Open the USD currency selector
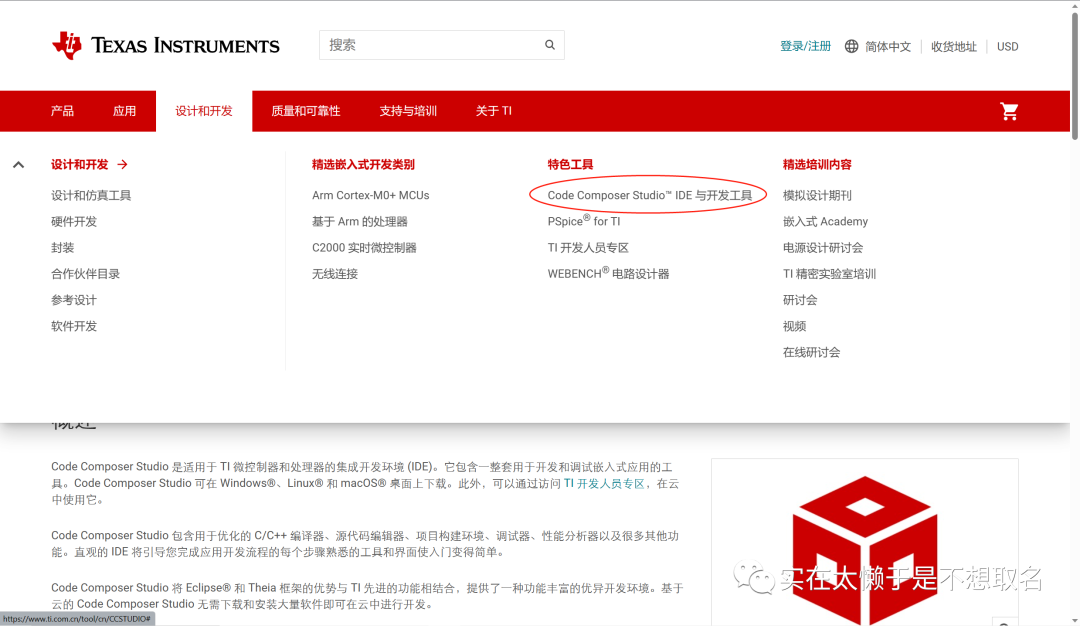Image resolution: width=1080 pixels, height=626 pixels. click(x=1007, y=46)
